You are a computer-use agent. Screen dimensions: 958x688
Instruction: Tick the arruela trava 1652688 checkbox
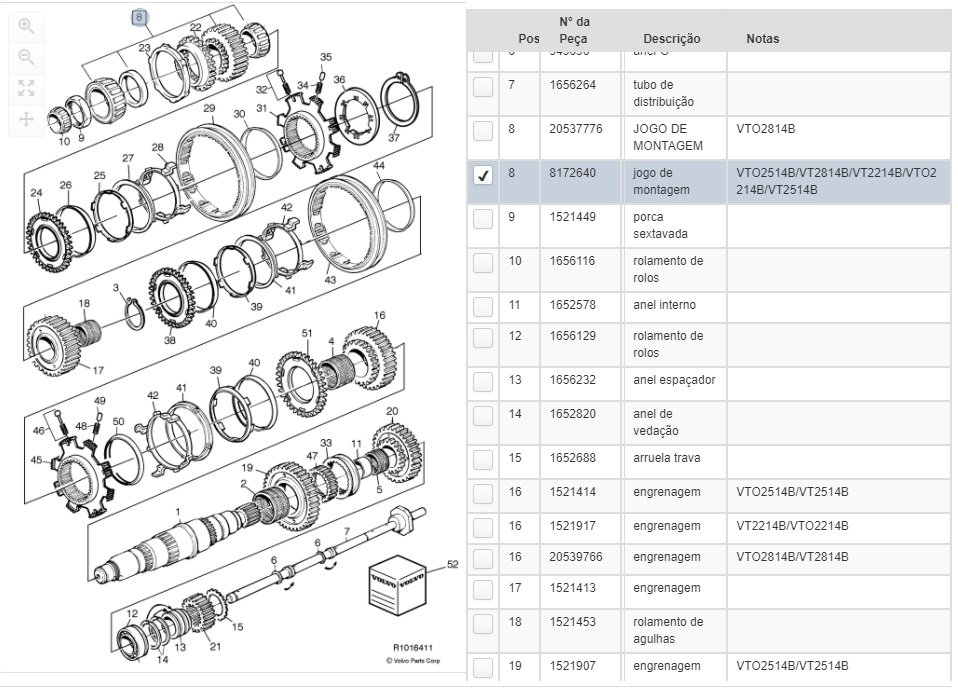pyautogui.click(x=483, y=460)
